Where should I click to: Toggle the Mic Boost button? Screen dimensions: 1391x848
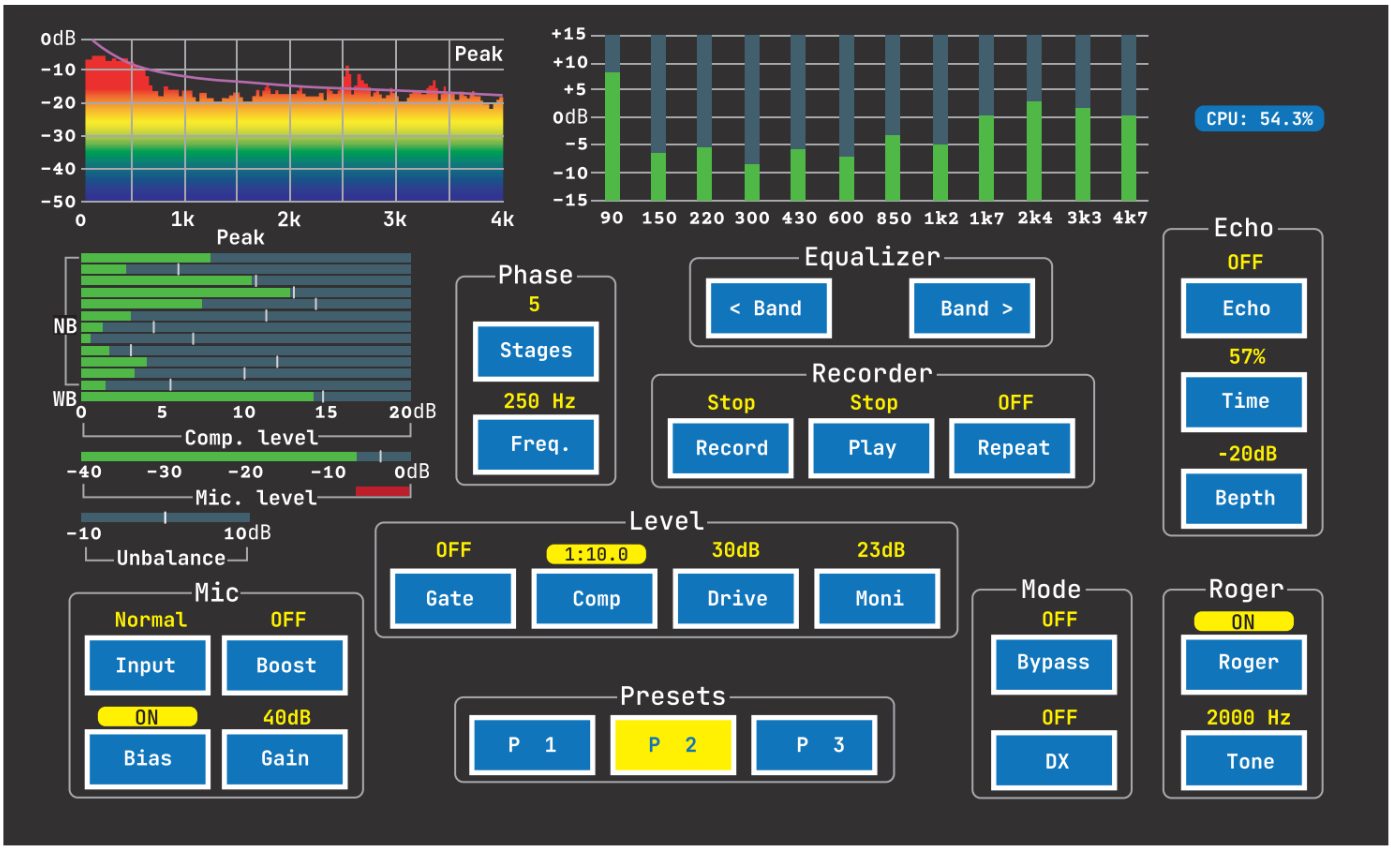(285, 666)
